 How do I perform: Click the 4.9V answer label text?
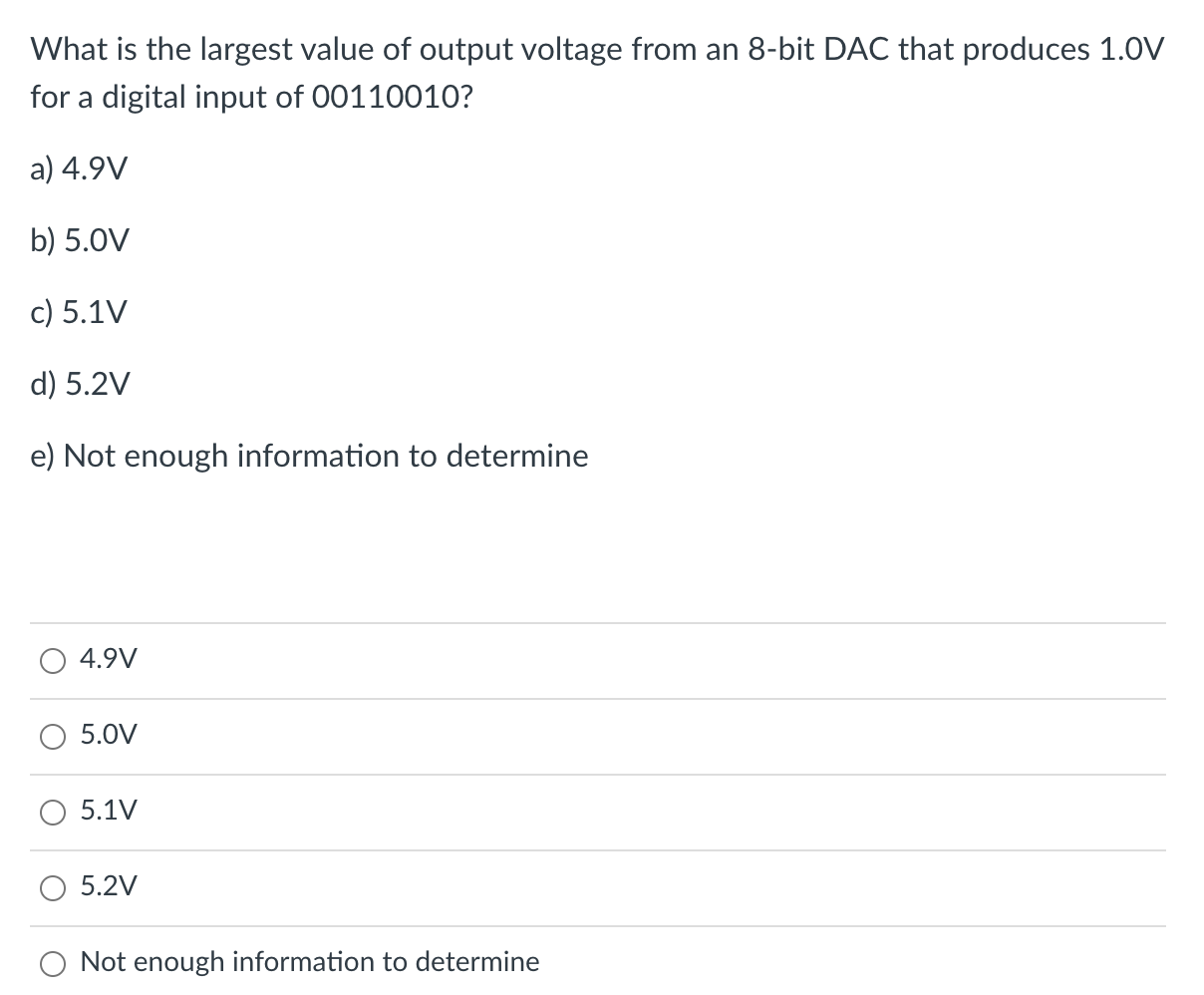pos(108,659)
